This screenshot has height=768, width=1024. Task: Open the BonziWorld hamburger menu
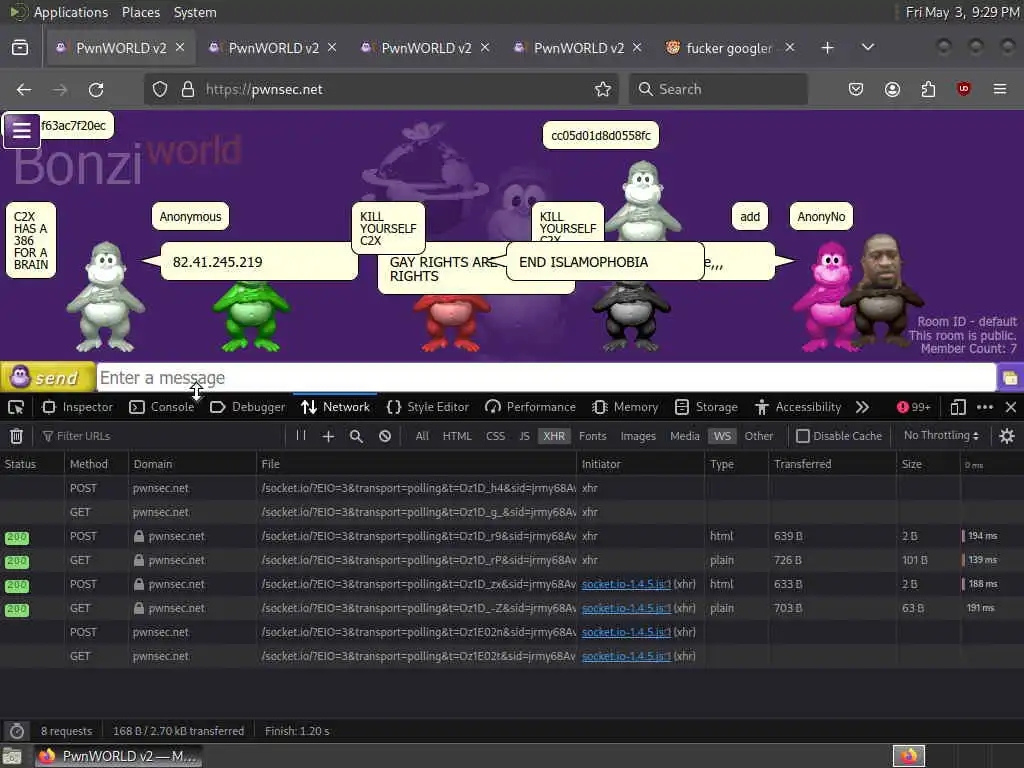[x=22, y=131]
